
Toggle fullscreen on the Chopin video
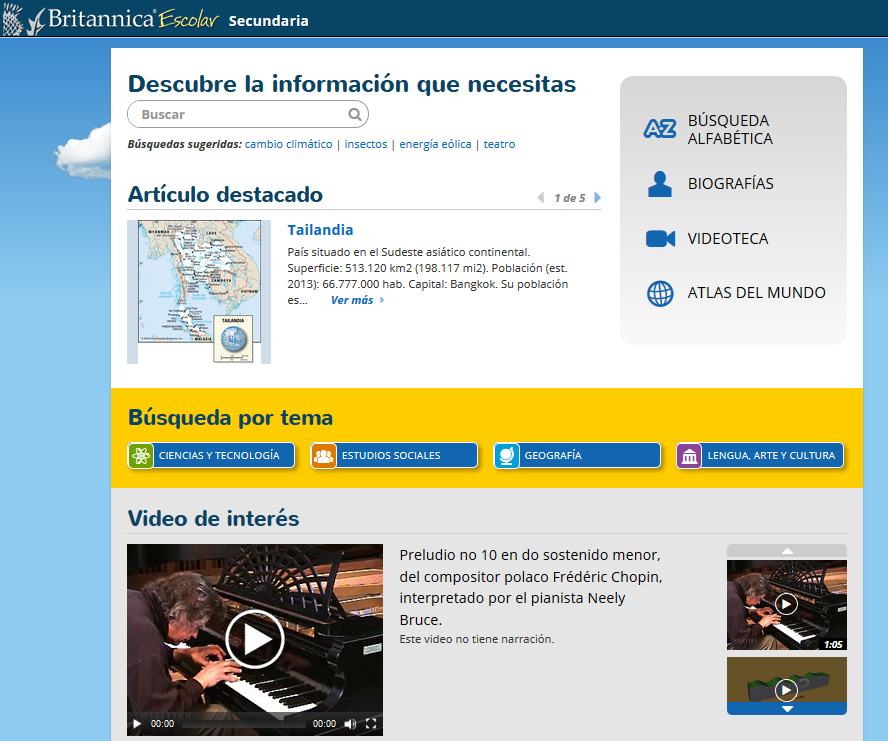click(x=371, y=723)
